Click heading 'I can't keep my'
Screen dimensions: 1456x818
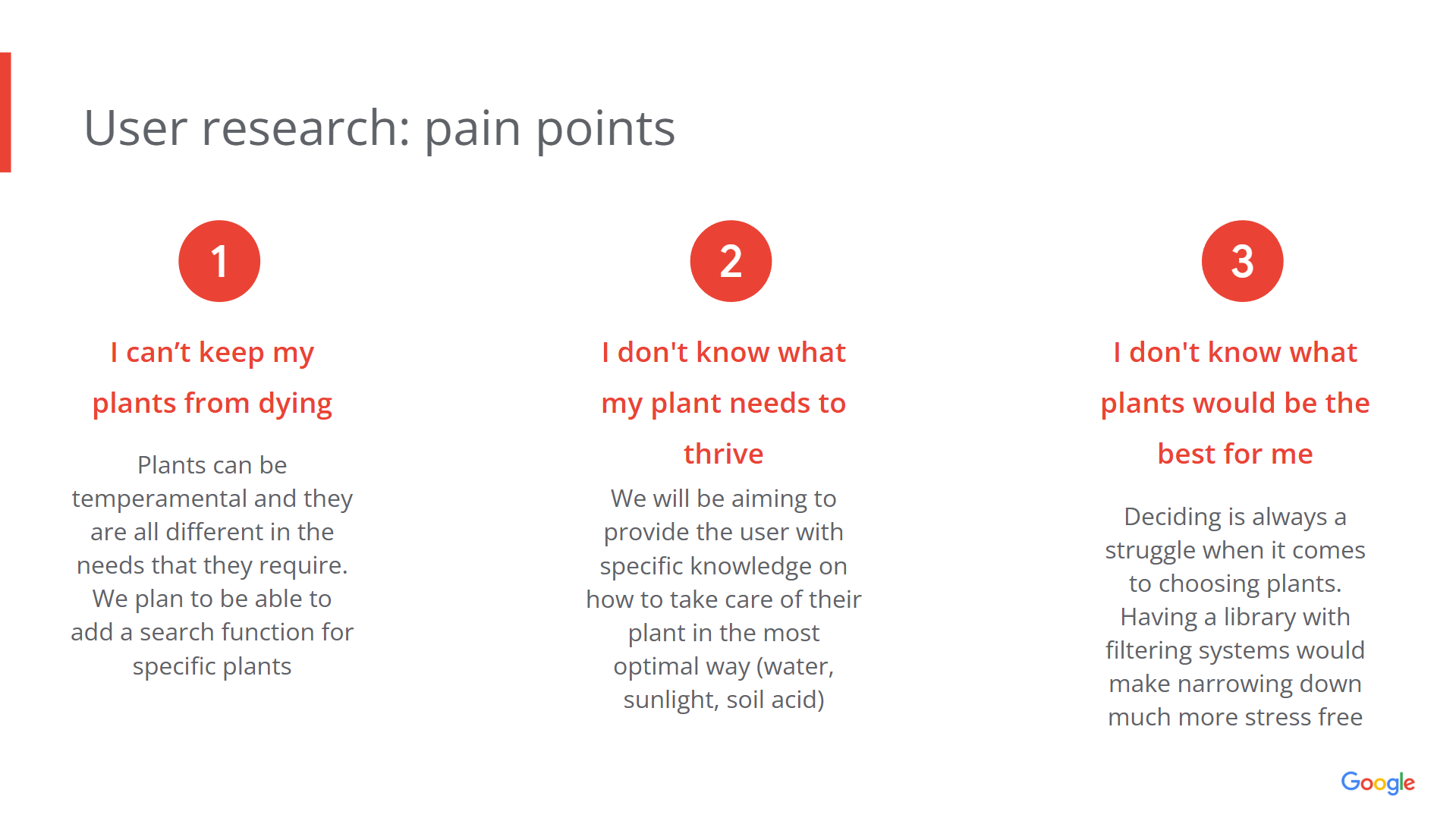(212, 353)
